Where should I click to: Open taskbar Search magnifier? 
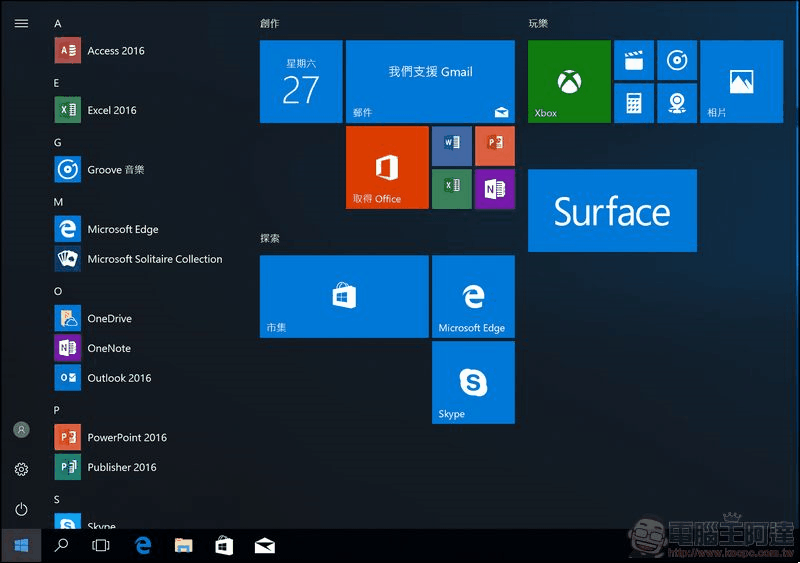(61, 546)
